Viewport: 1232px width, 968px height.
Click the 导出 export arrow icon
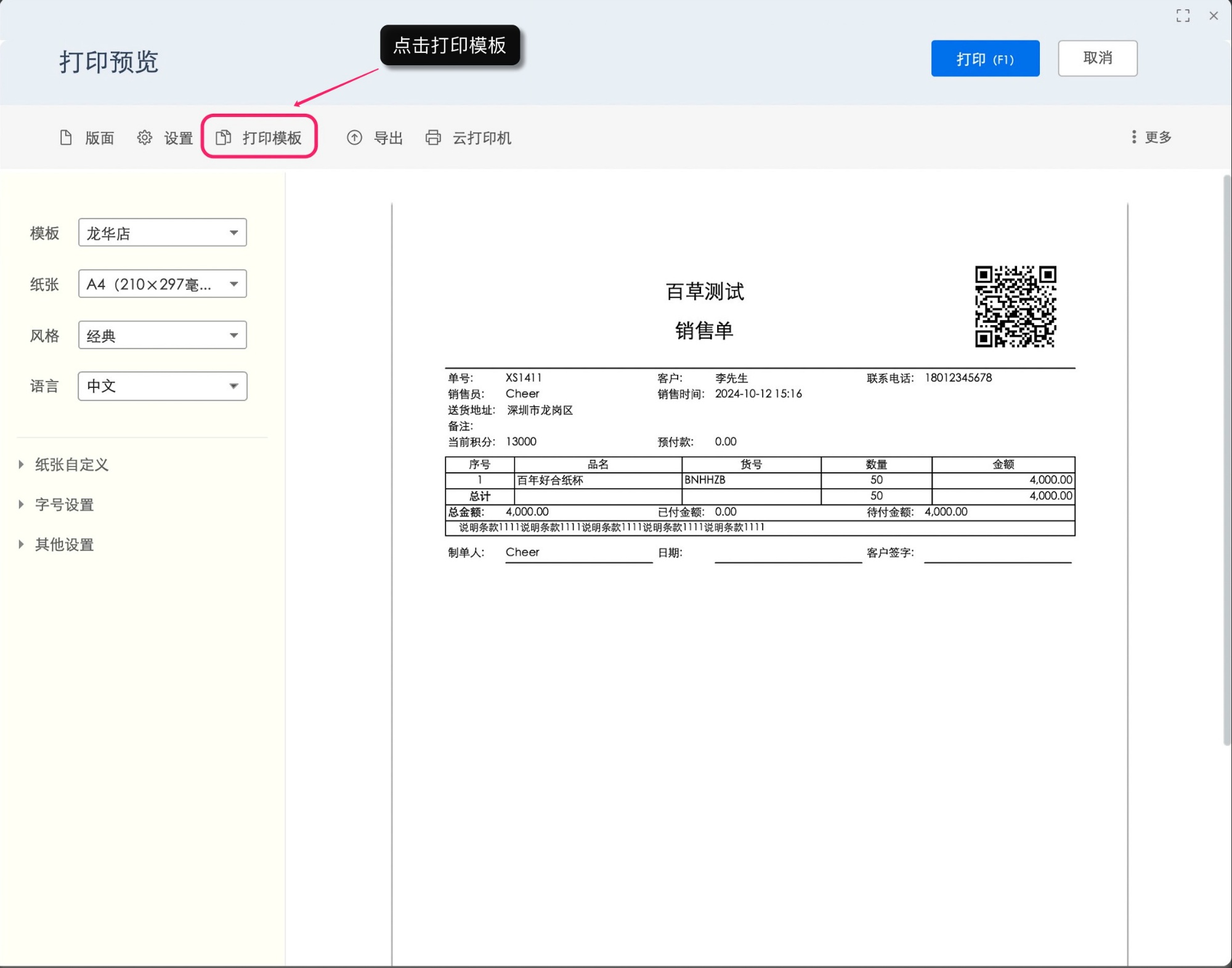354,137
